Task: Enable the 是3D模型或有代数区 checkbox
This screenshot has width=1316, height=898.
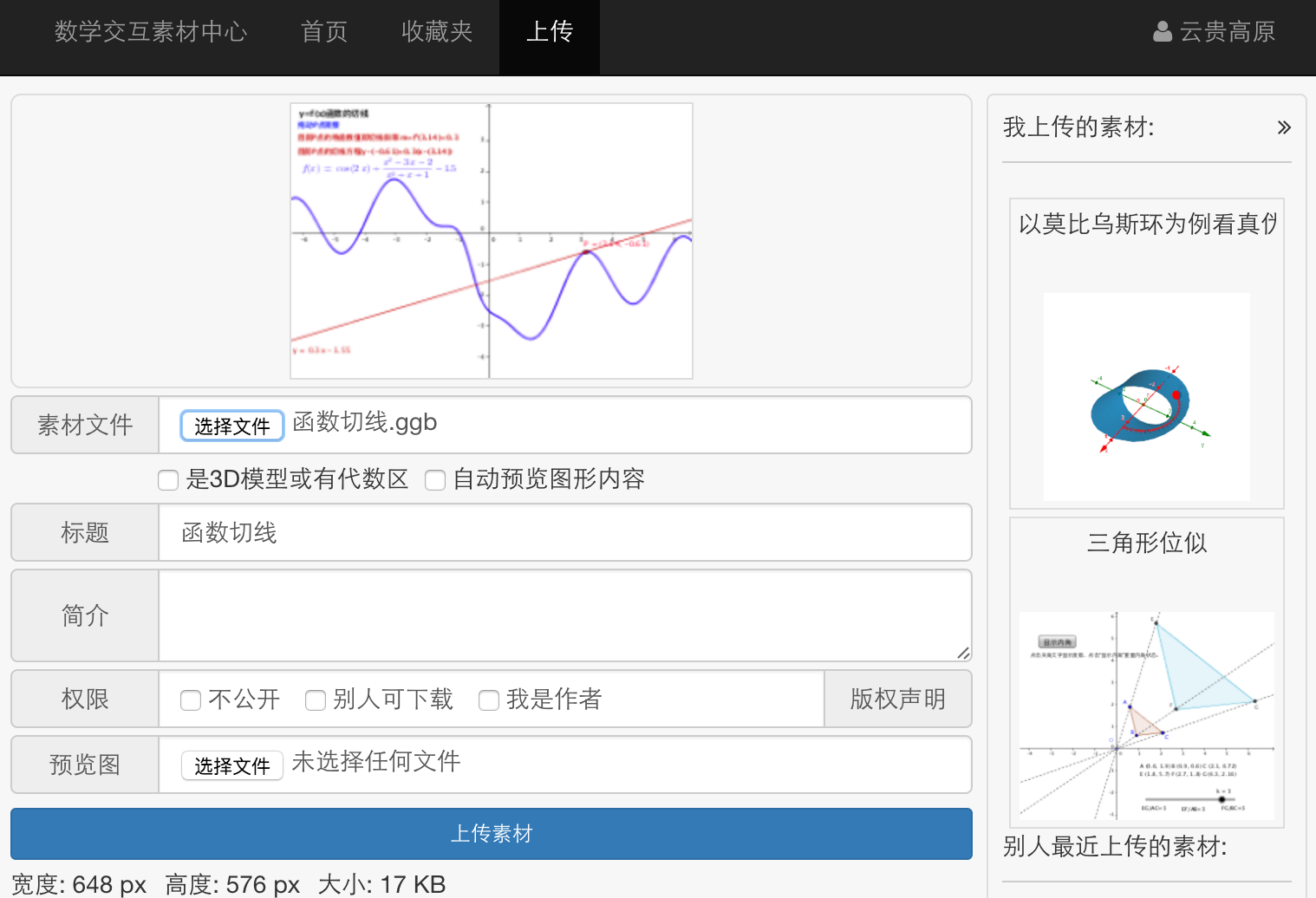Action: tap(168, 480)
